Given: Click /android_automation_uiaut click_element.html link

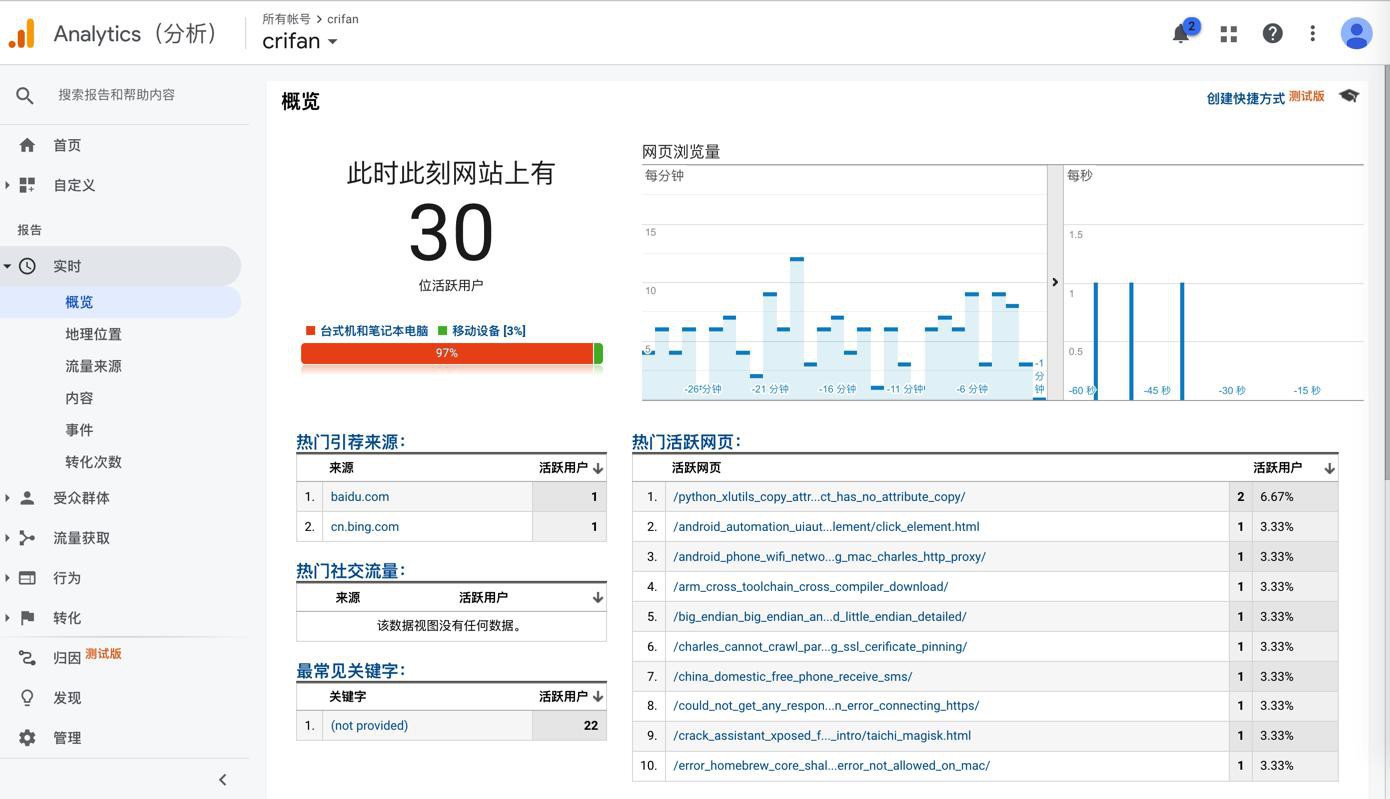Looking at the screenshot, I should pyautogui.click(x=826, y=527).
